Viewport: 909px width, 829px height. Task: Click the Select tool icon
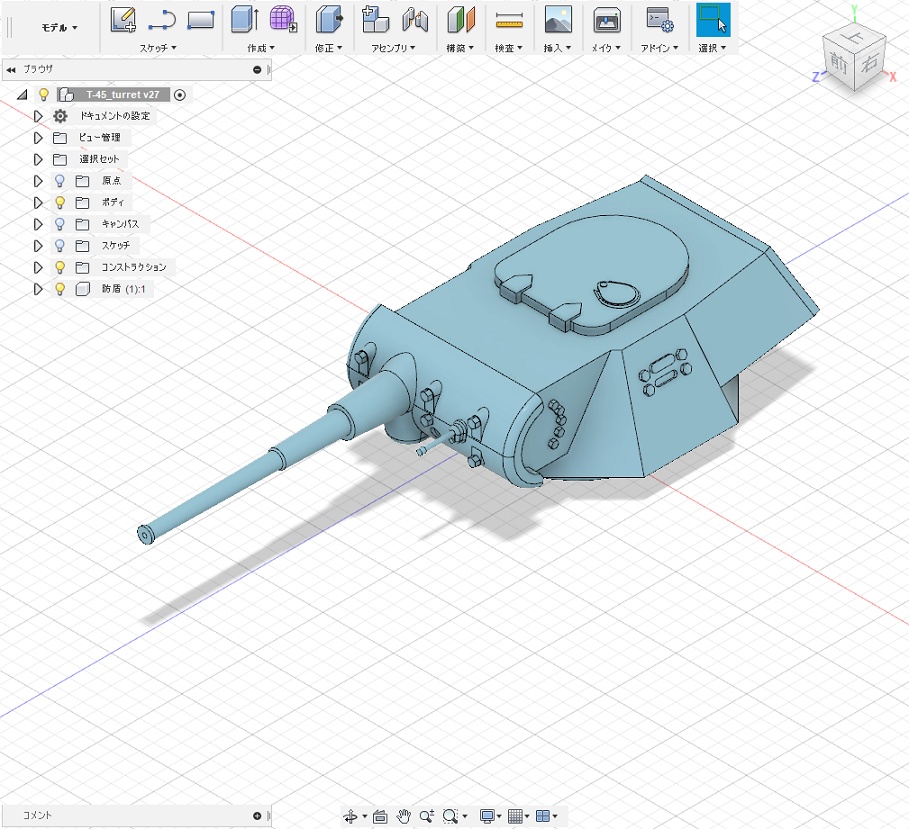click(713, 20)
